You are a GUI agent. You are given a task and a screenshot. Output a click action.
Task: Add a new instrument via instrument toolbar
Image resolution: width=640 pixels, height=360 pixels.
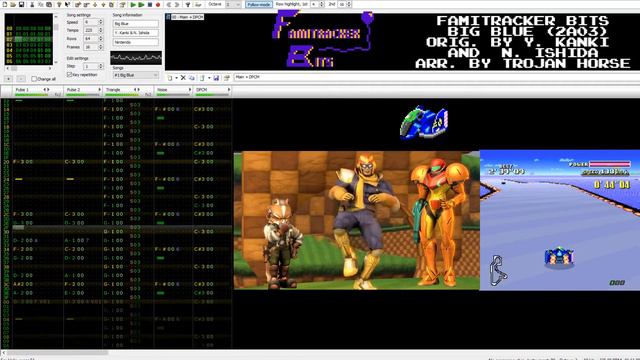pyautogui.click(x=169, y=78)
